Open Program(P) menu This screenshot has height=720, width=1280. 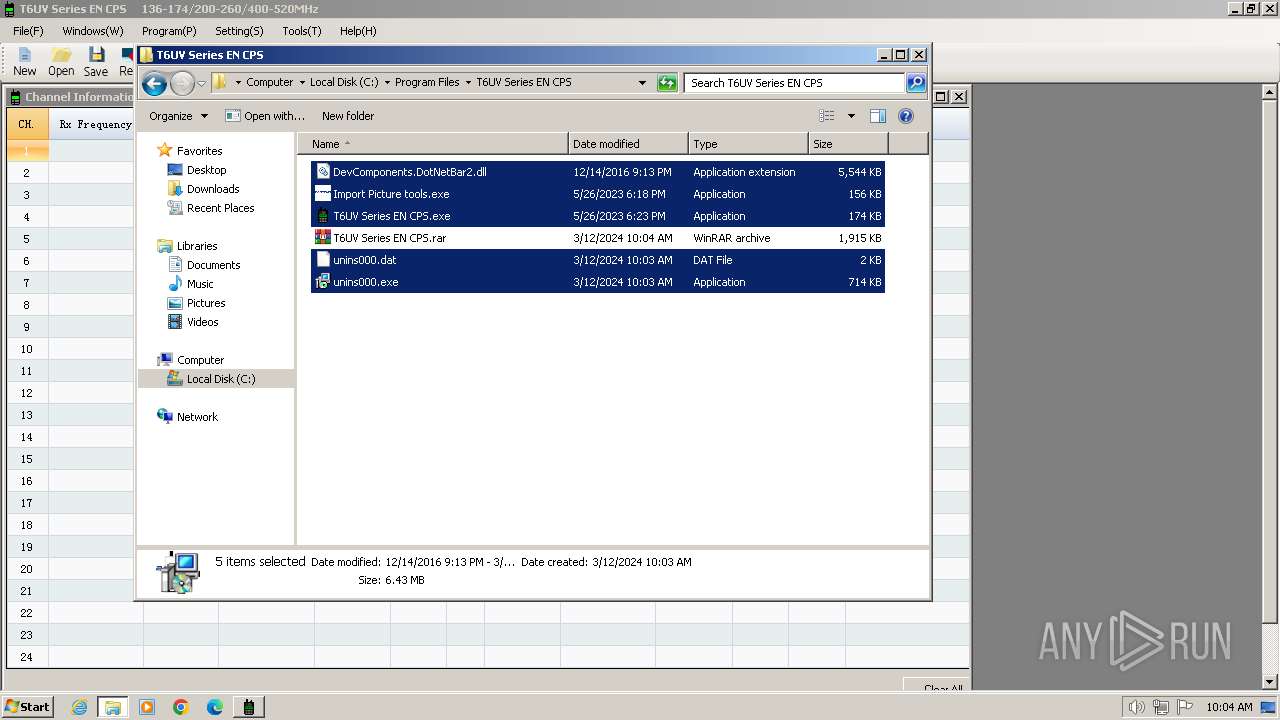pyautogui.click(x=169, y=31)
